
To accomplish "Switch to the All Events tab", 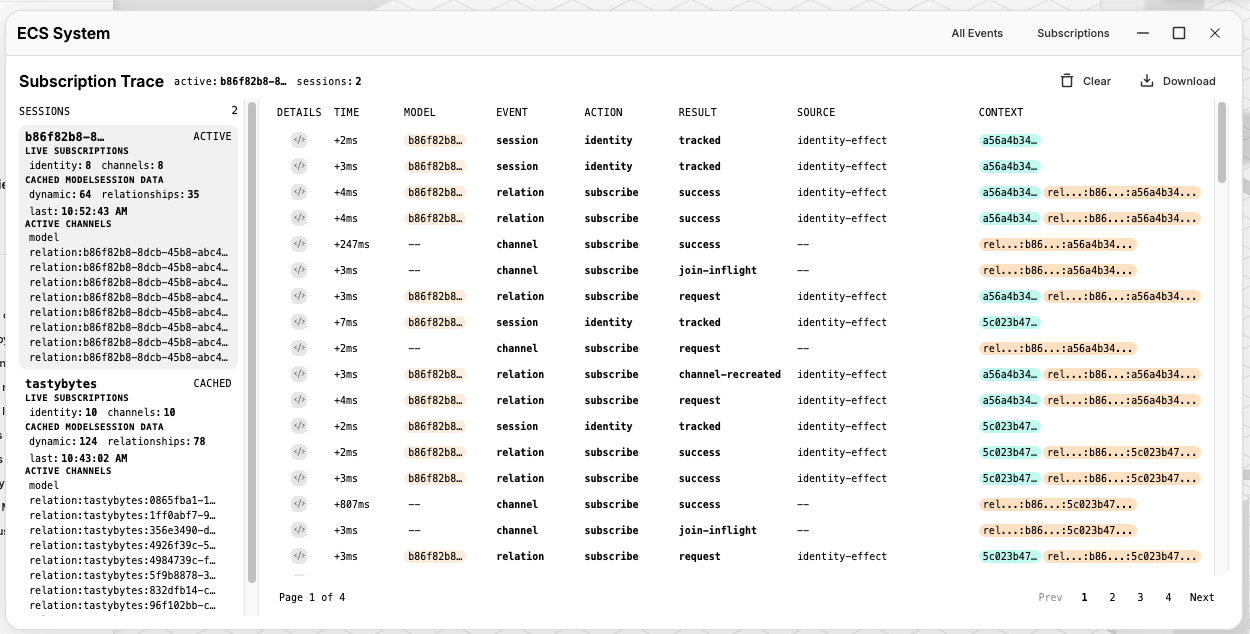I will 977,33.
